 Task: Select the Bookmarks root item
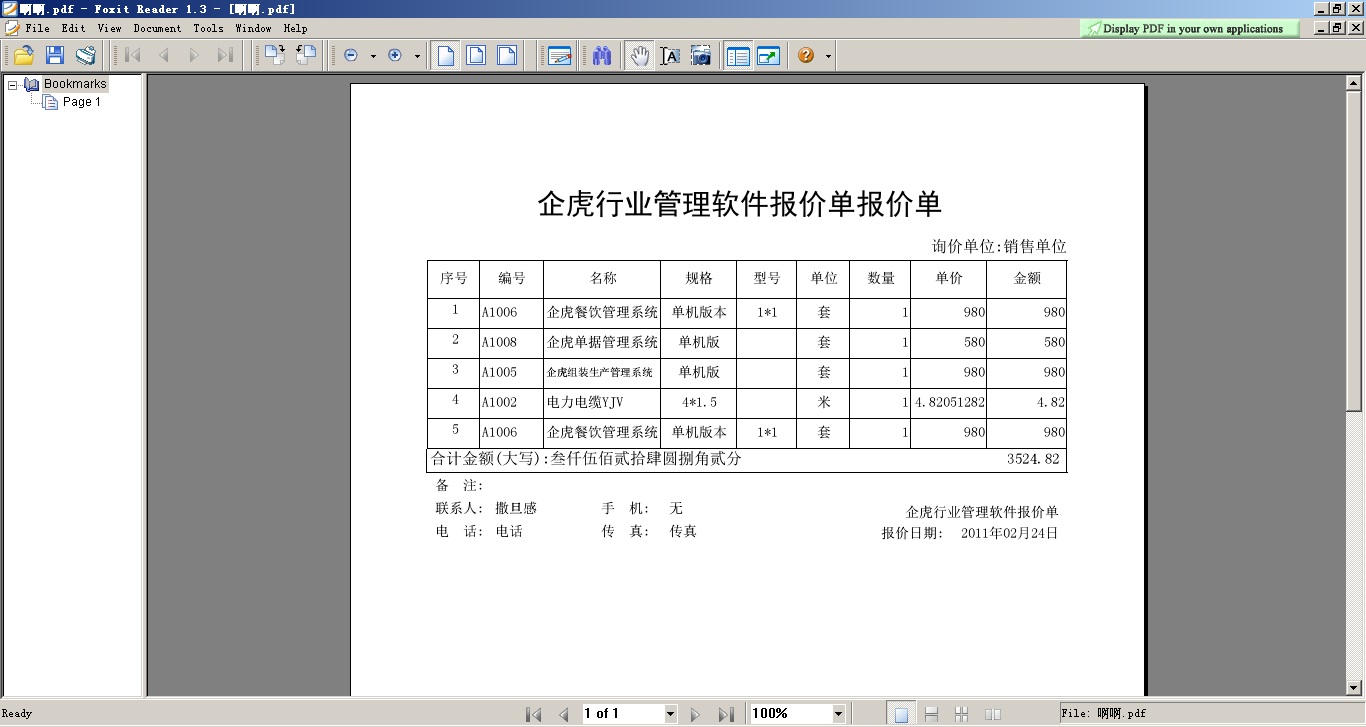[75, 84]
